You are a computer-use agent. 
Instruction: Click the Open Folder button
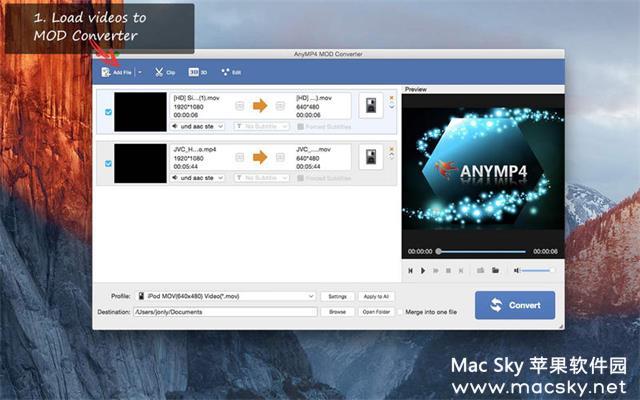coord(376,312)
